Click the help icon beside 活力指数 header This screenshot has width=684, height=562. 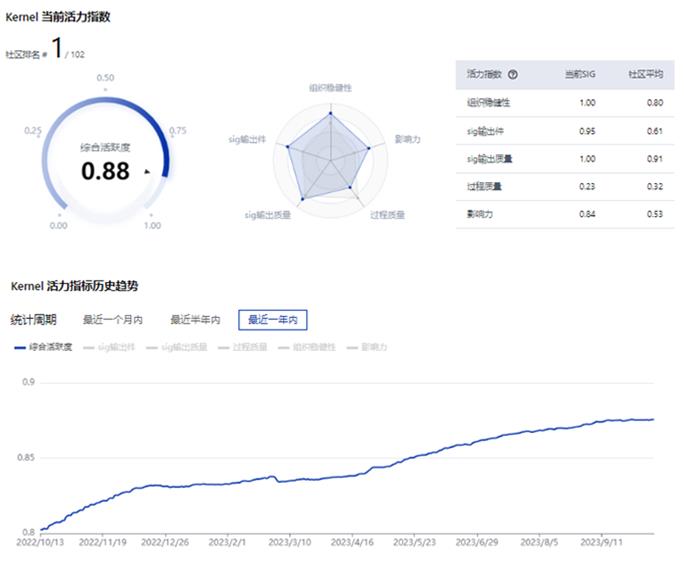[x=513, y=74]
